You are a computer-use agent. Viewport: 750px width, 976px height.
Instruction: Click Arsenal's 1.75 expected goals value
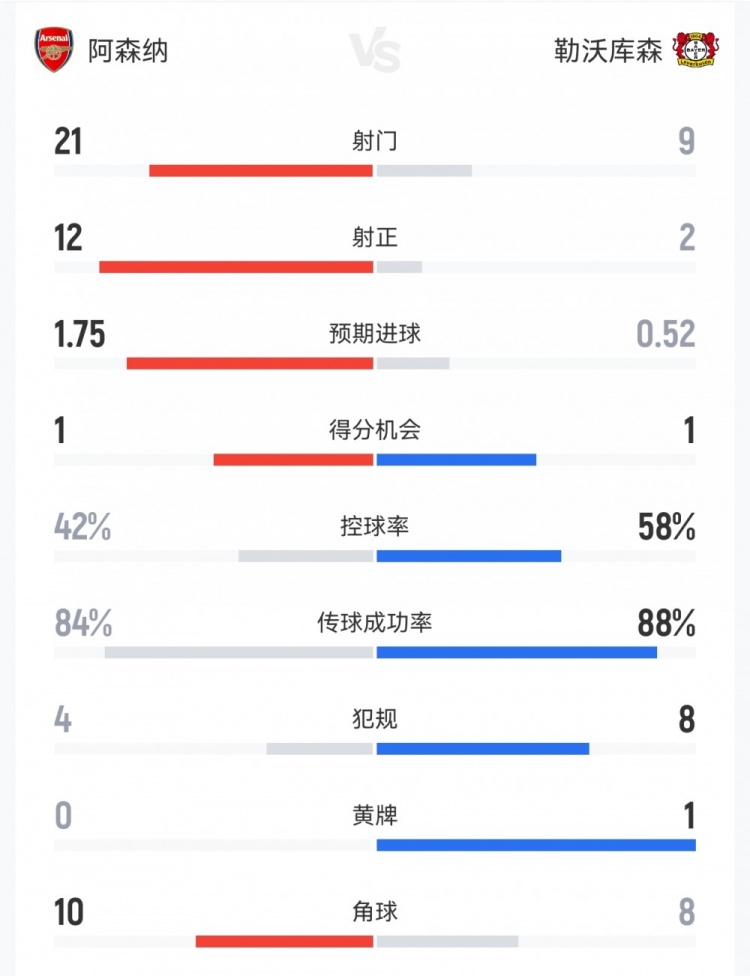click(80, 334)
